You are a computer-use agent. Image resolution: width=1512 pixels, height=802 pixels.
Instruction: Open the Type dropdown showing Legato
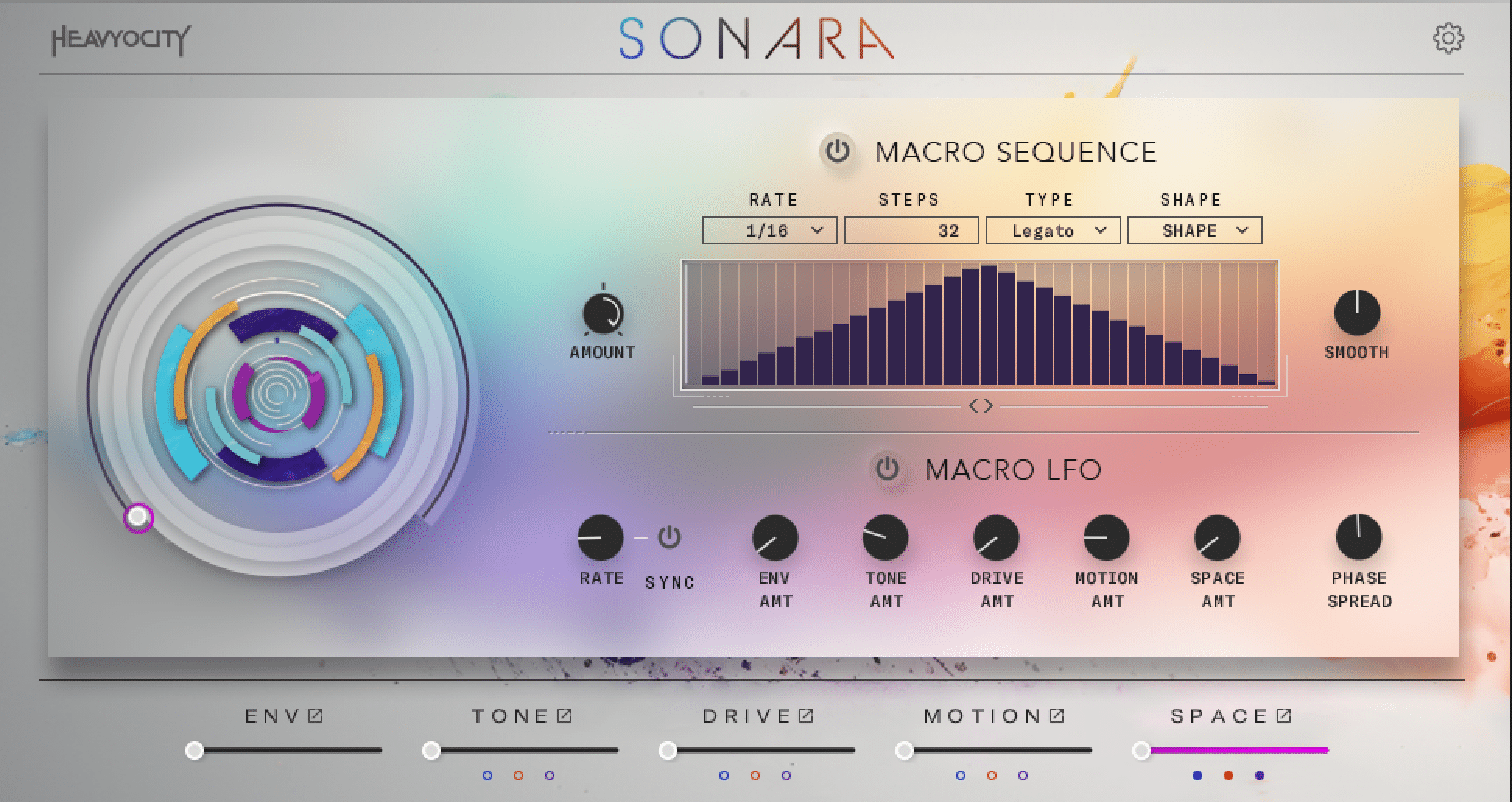pyautogui.click(x=1053, y=230)
